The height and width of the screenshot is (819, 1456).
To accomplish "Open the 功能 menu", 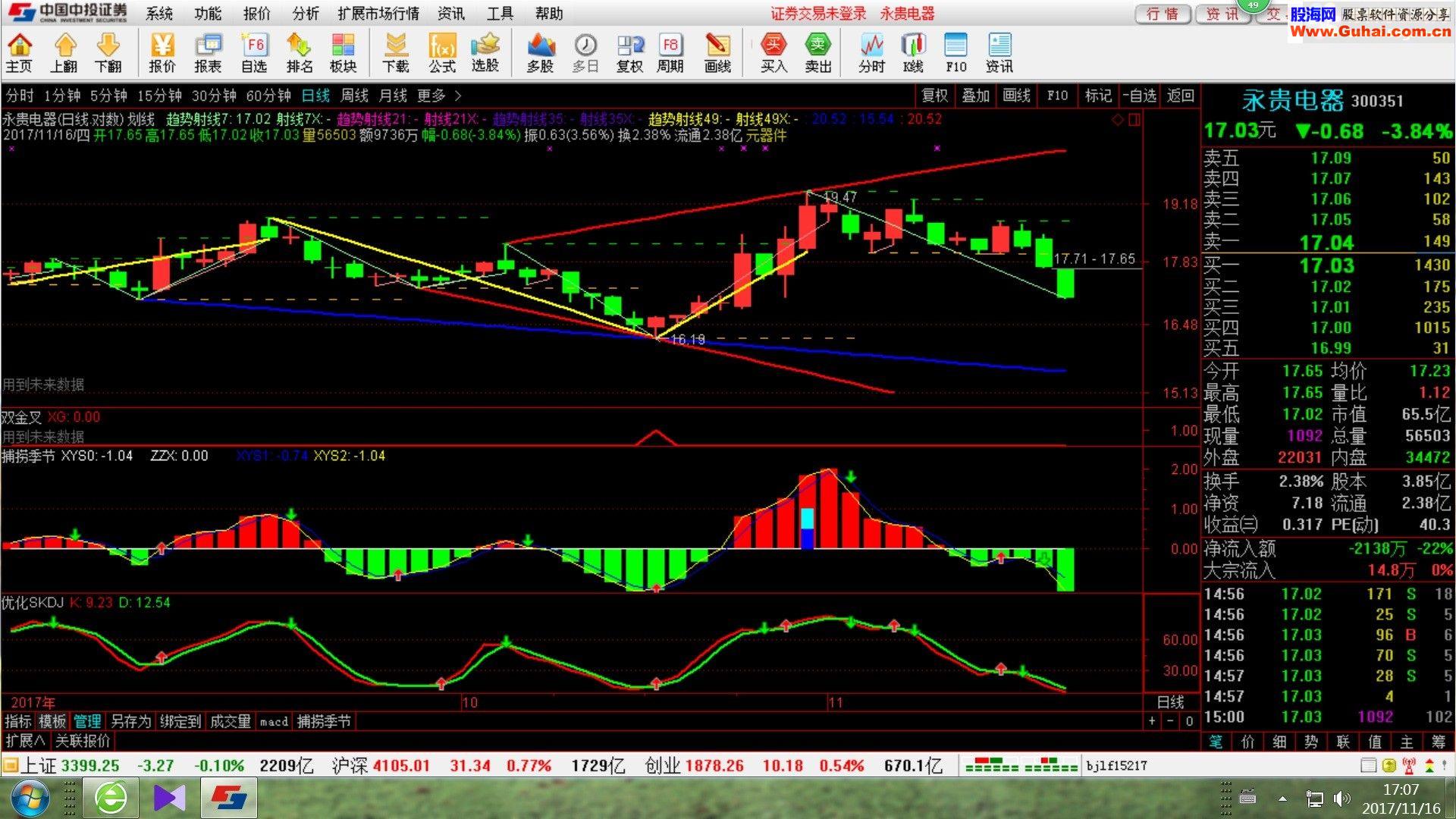I will pyautogui.click(x=208, y=14).
